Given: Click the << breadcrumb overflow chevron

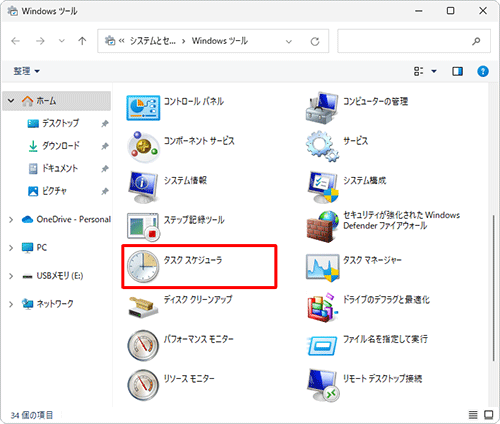Looking at the screenshot, I should click(x=122, y=41).
